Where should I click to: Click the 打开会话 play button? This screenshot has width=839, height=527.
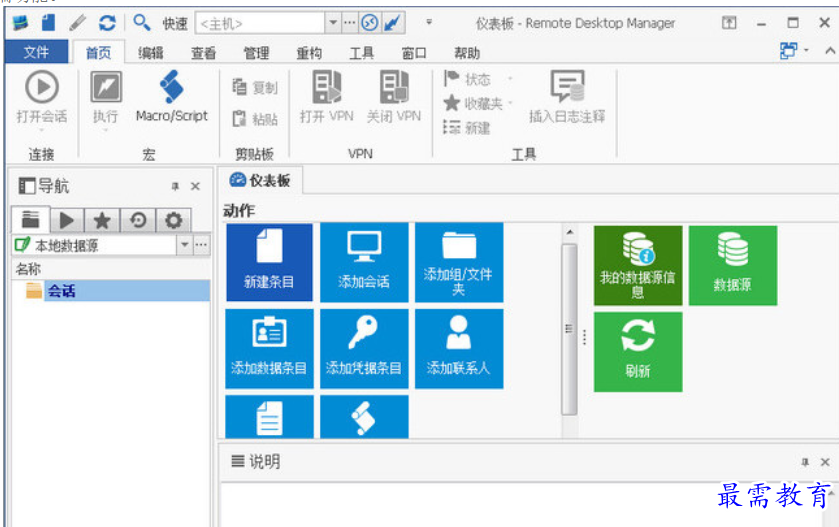pos(42,99)
